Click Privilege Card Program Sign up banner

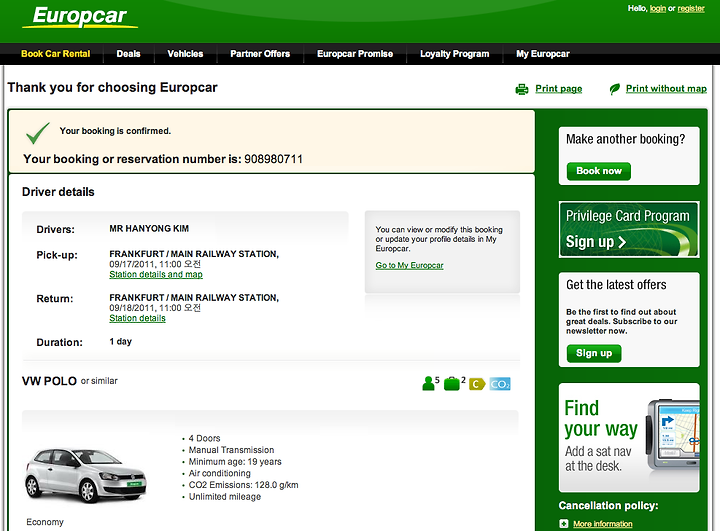coord(629,229)
